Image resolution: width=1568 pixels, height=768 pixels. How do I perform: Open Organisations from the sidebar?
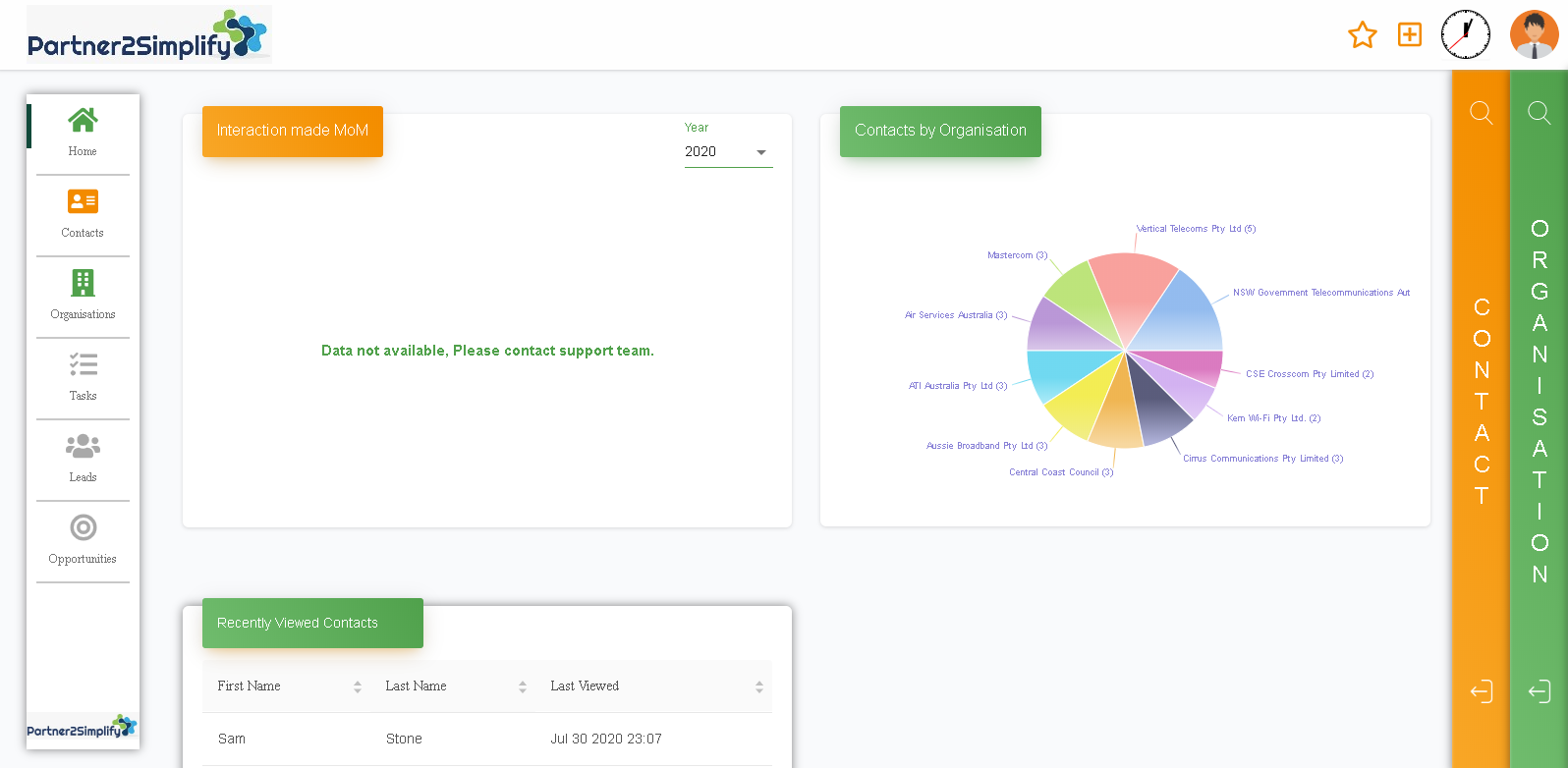click(x=83, y=296)
